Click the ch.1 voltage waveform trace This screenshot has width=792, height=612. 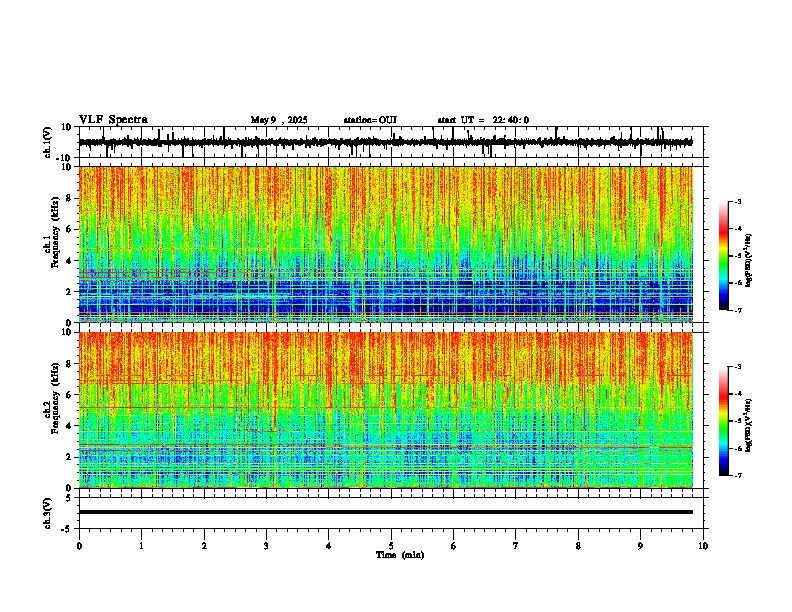point(385,142)
